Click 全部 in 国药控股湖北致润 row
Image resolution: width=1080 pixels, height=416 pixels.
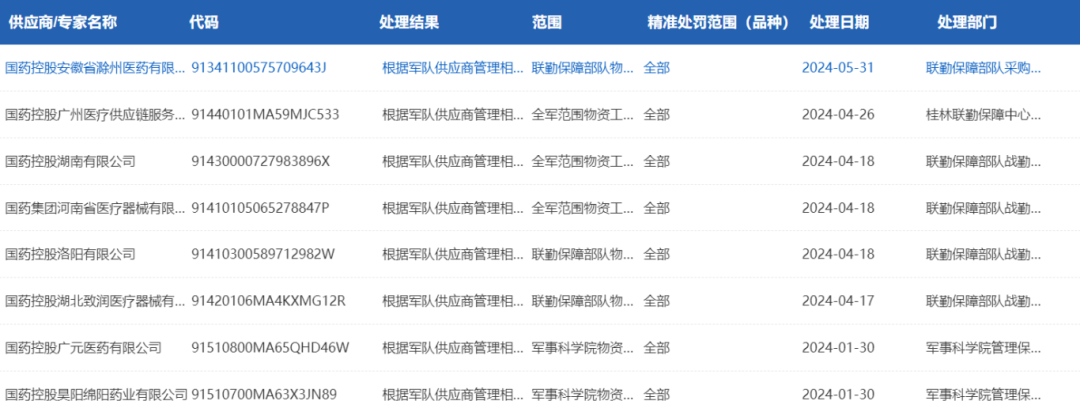656,300
